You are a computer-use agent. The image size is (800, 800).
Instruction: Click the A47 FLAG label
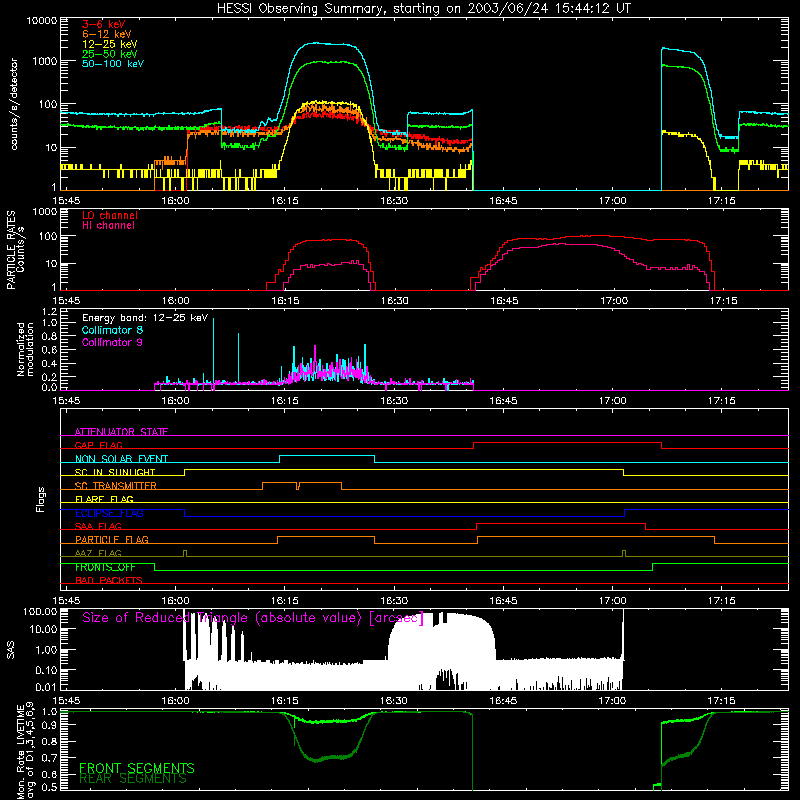tap(98, 553)
